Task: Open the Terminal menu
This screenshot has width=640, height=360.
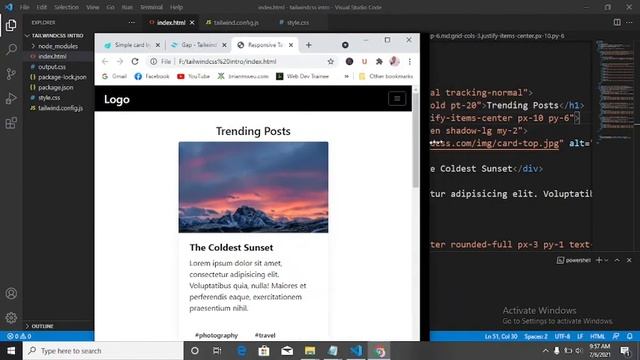Action: click(151, 7)
